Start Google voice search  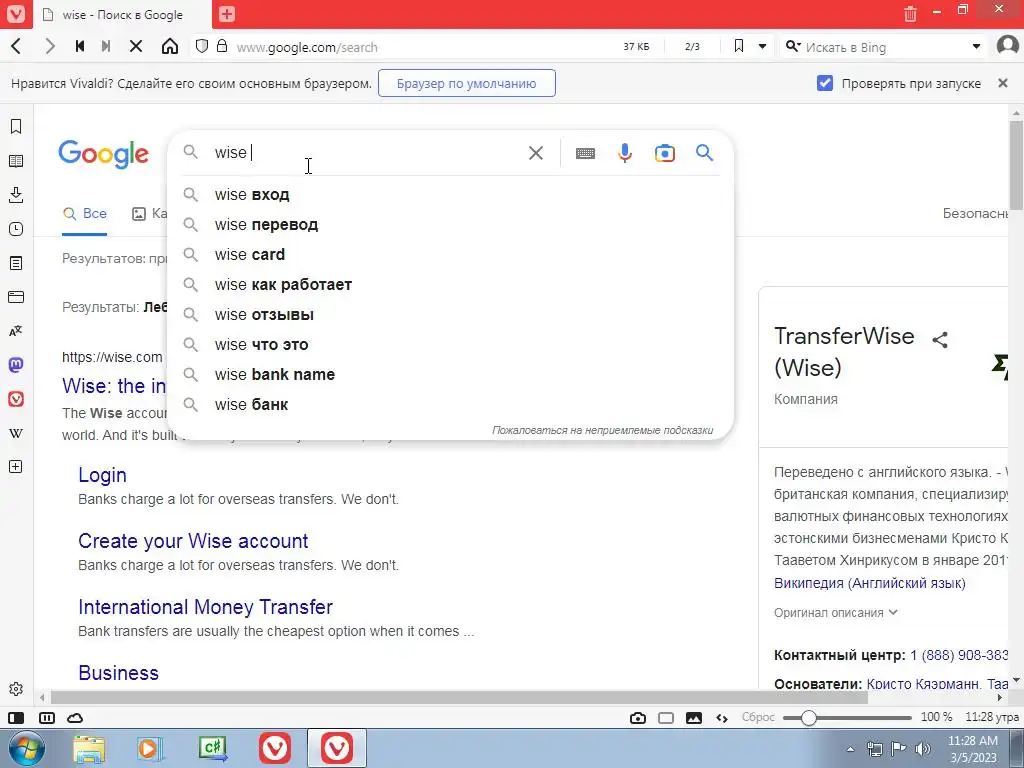click(x=625, y=153)
